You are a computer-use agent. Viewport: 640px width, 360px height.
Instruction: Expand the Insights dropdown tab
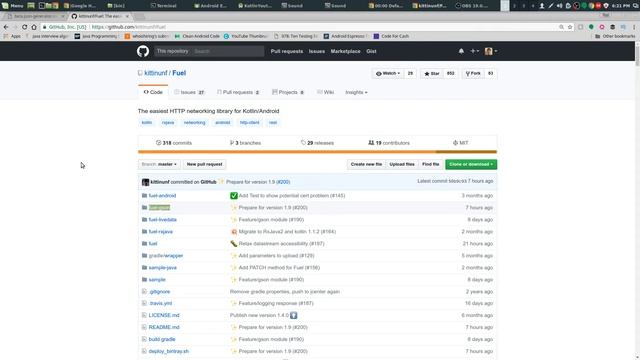[x=356, y=92]
